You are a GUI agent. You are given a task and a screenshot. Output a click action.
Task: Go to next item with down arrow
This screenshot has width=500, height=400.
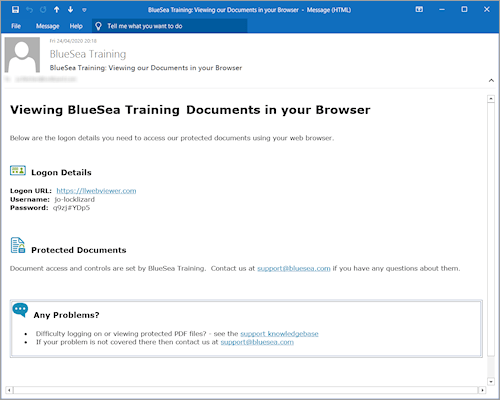[70, 10]
